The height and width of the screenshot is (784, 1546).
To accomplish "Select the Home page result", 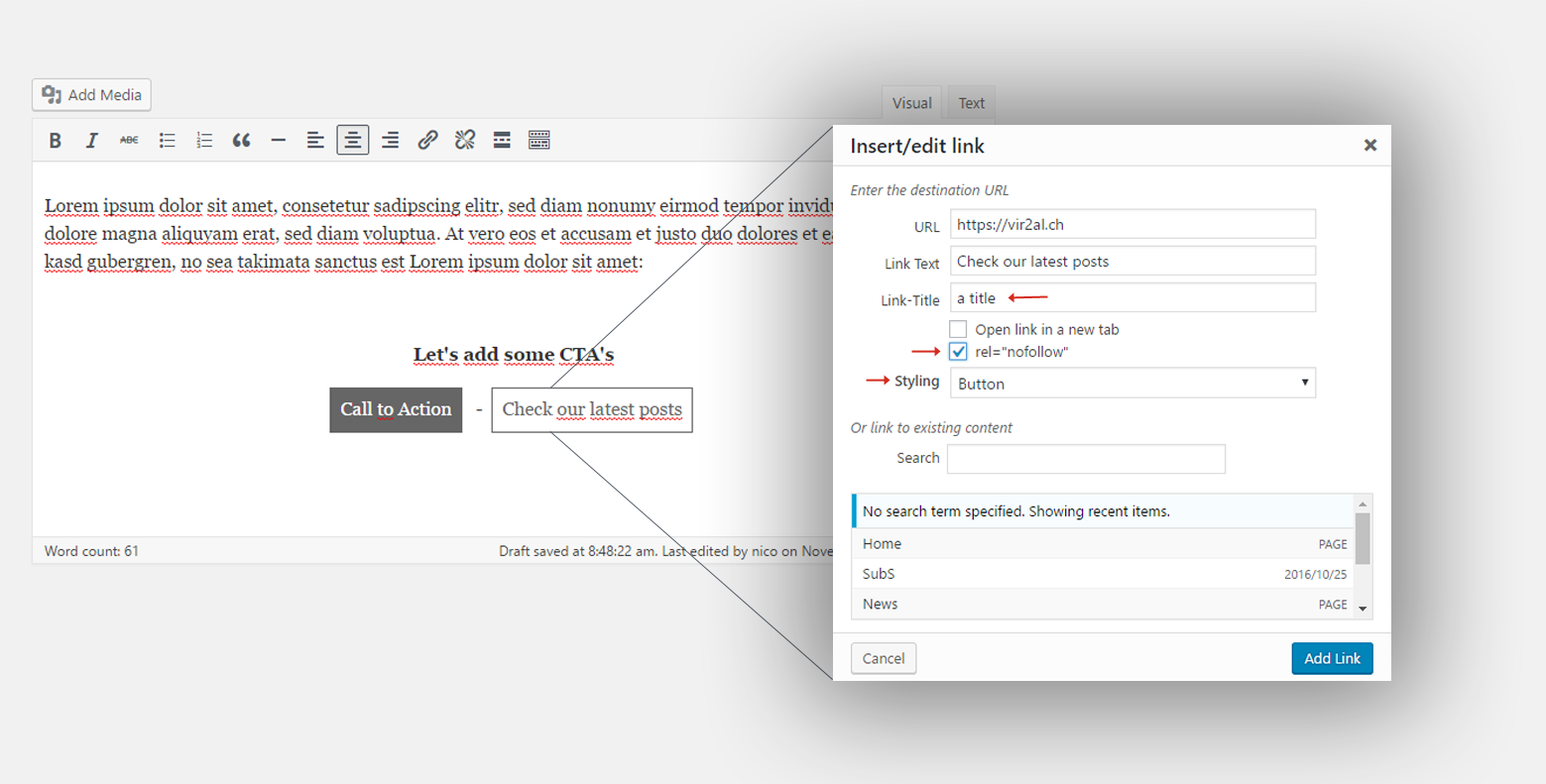I will click(1103, 544).
